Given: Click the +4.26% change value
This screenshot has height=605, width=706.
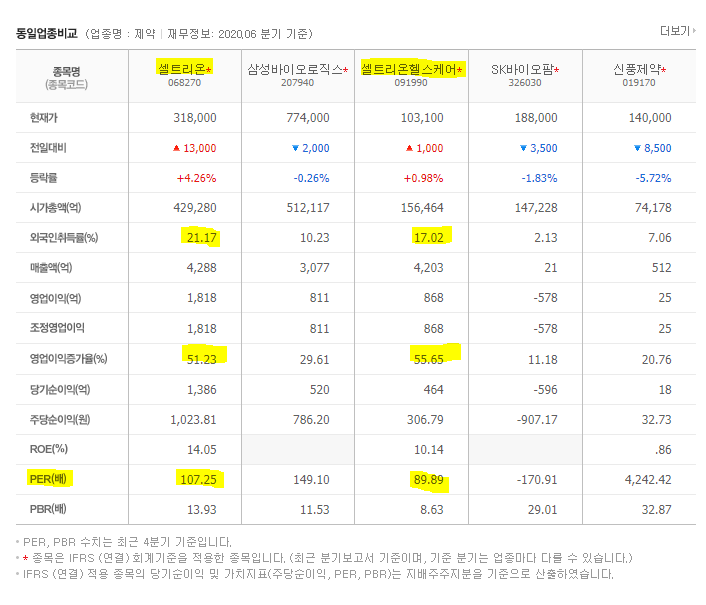Looking at the screenshot, I should 196,178.
